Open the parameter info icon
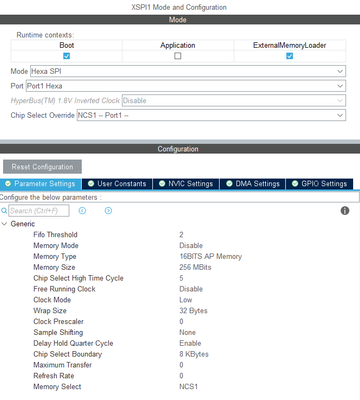This screenshot has height=400, width=360. (x=345, y=211)
